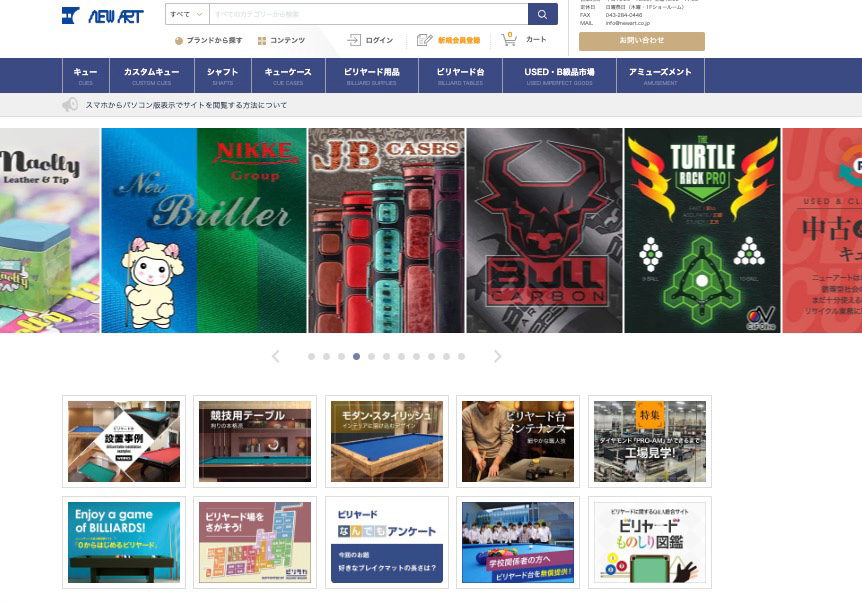This screenshot has height=603, width=862.
Task: Click the 新規会員登録 link
Action: pos(459,40)
